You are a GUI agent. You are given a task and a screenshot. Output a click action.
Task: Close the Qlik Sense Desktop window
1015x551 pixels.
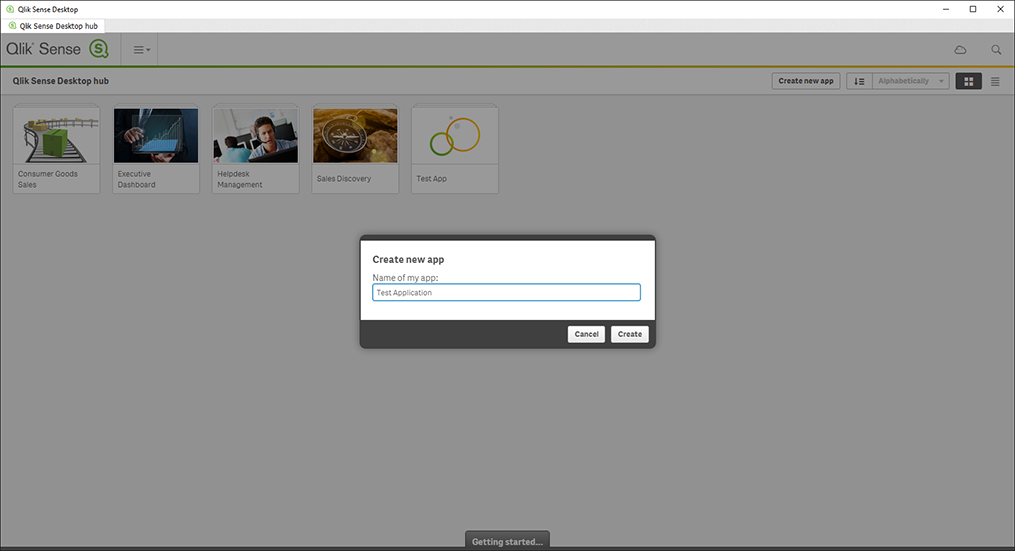coord(1000,9)
